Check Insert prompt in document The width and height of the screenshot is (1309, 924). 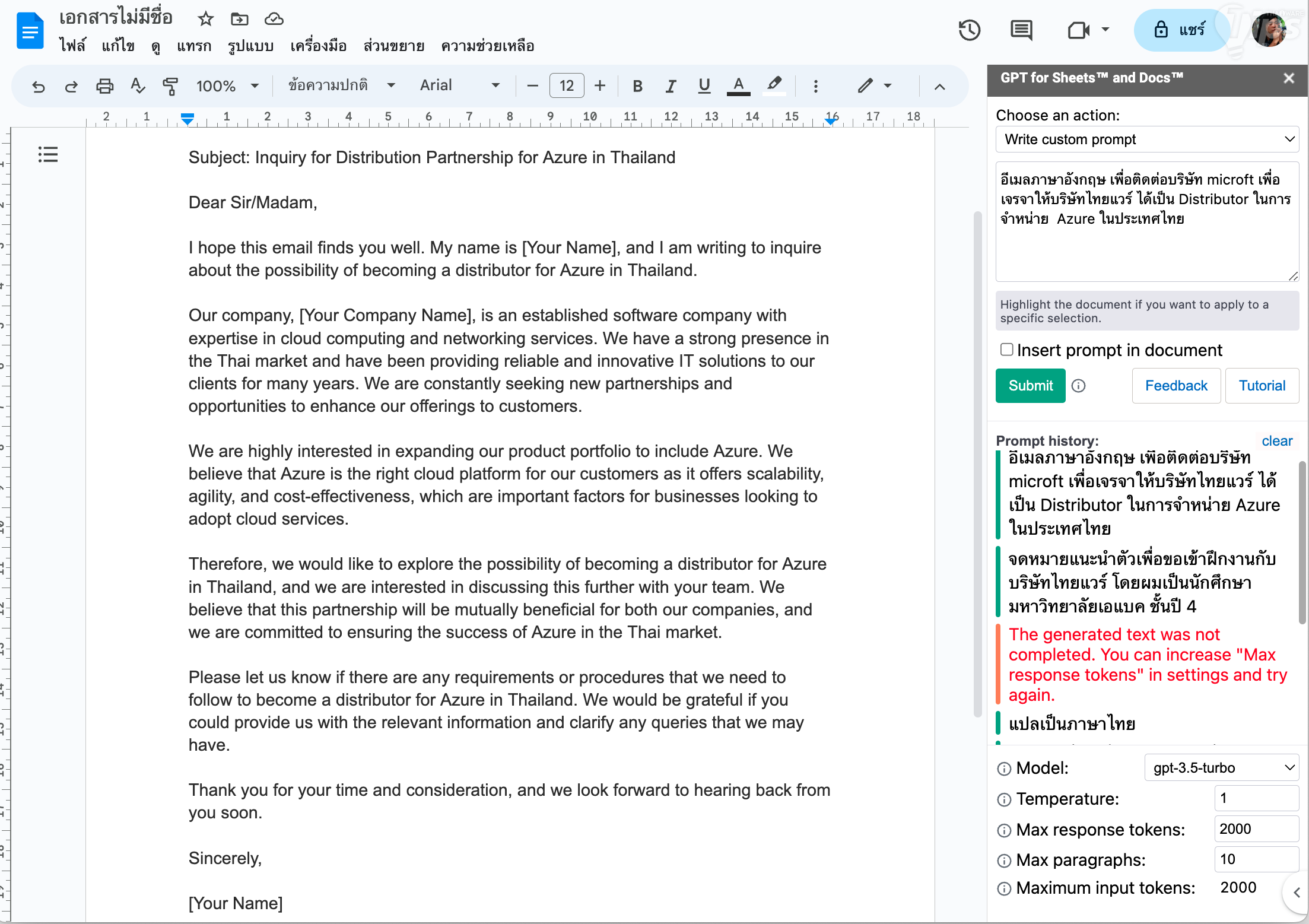[x=1006, y=350]
